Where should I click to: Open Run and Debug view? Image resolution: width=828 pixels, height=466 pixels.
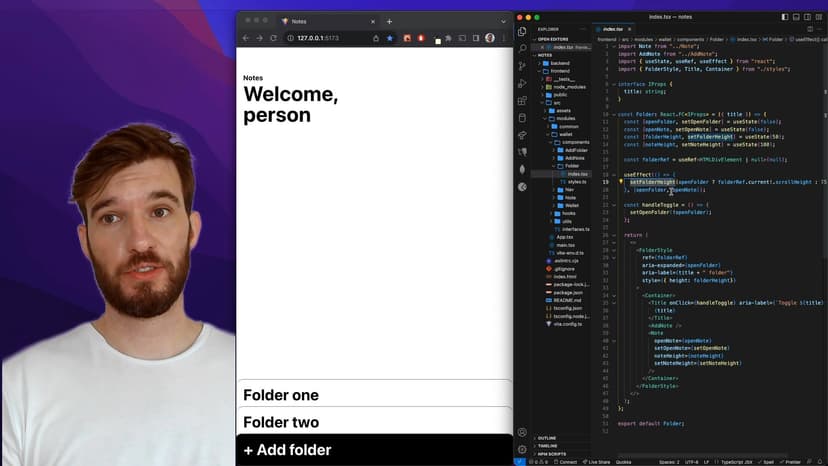tap(522, 83)
